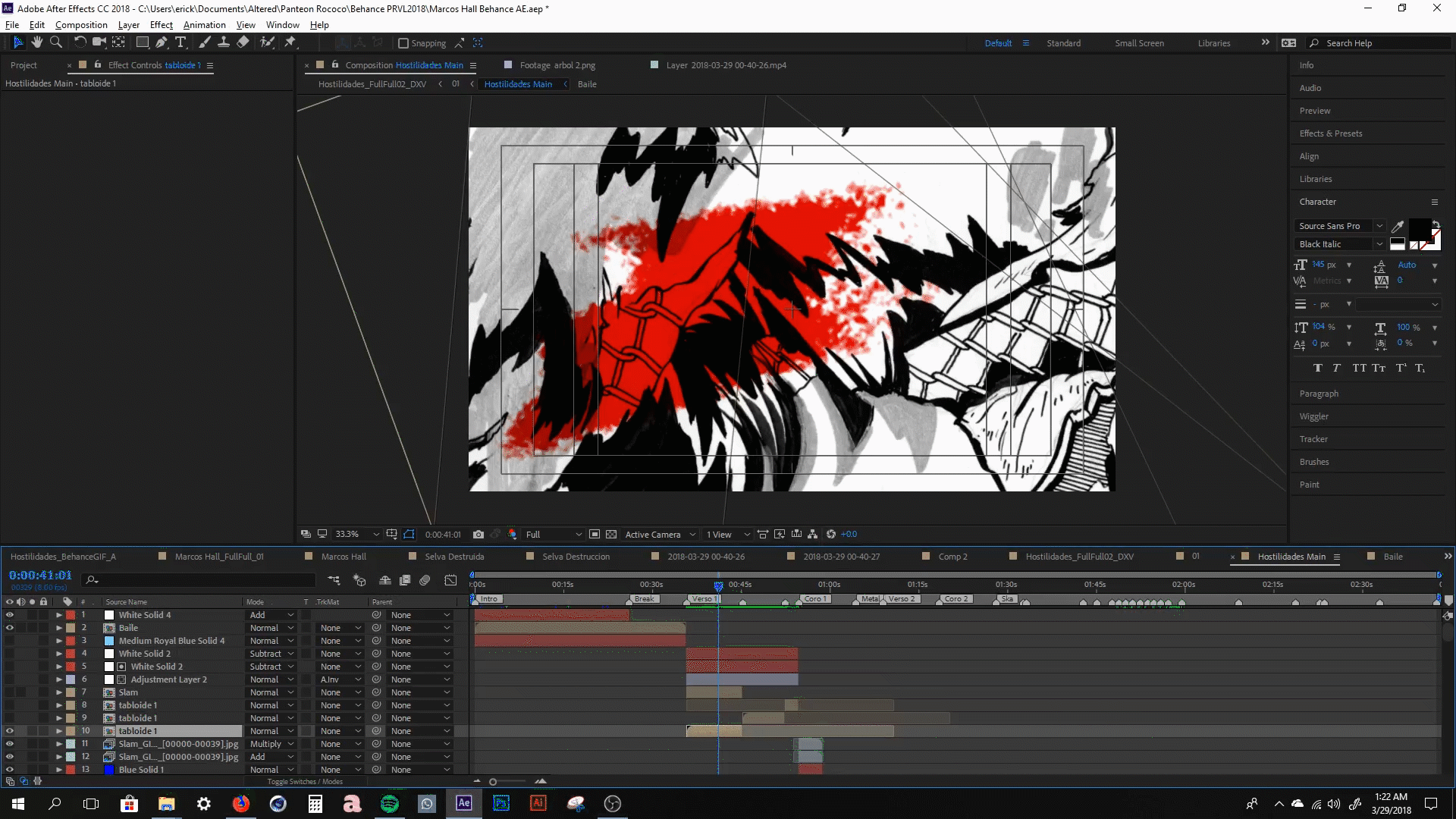This screenshot has height=819, width=1456.
Task: Select the Eraser tool
Action: (243, 42)
